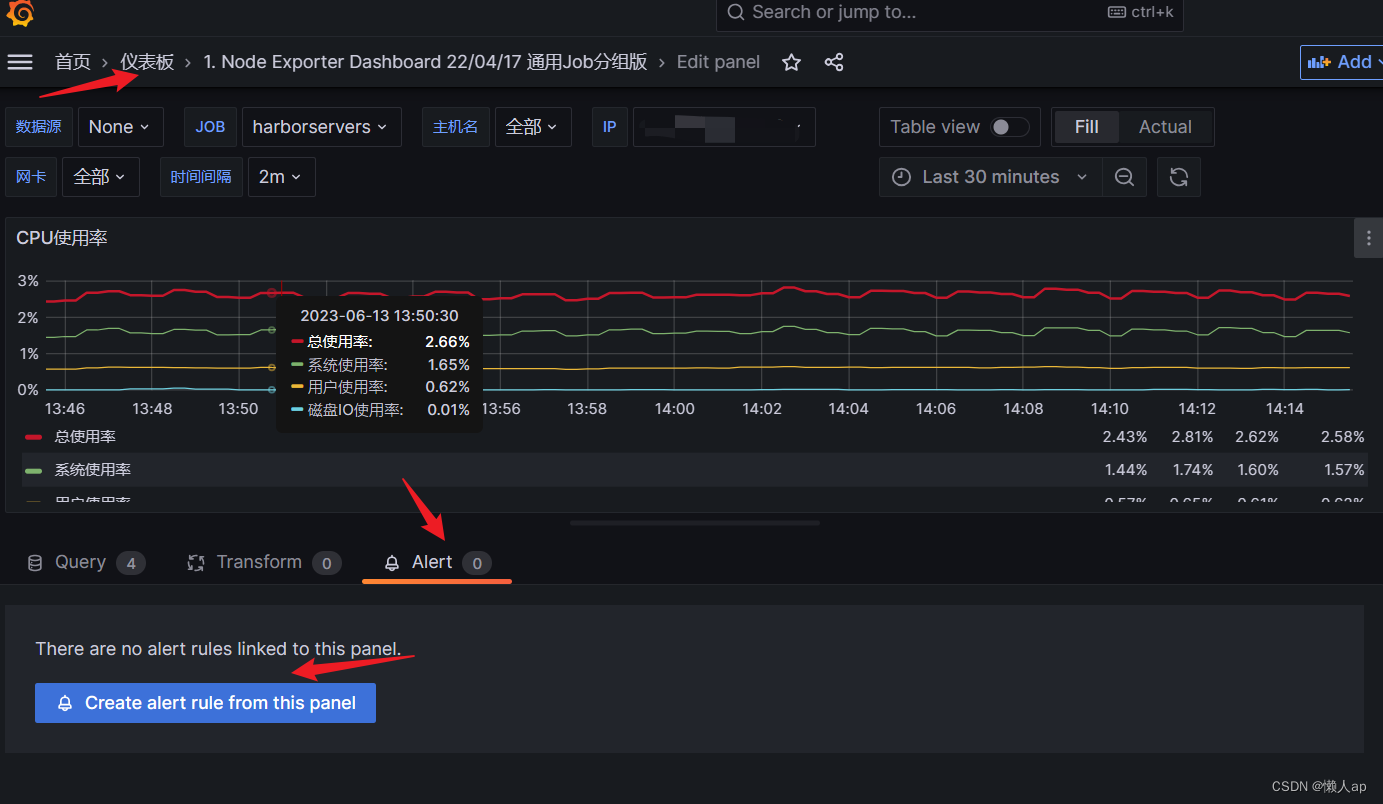The image size is (1383, 804).
Task: Open the hamburger navigation menu
Action: coord(20,62)
